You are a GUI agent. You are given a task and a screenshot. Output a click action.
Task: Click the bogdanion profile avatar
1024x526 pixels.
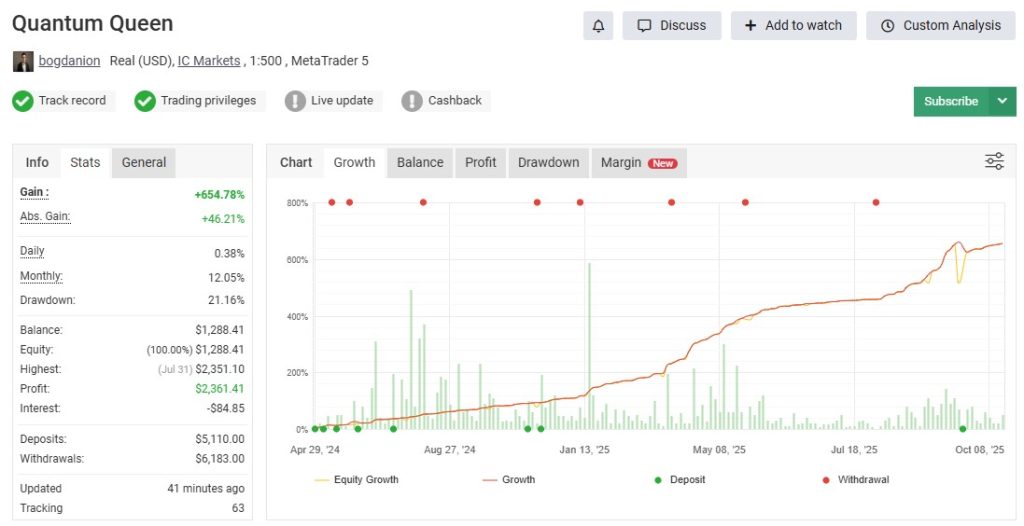pyautogui.click(x=23, y=61)
